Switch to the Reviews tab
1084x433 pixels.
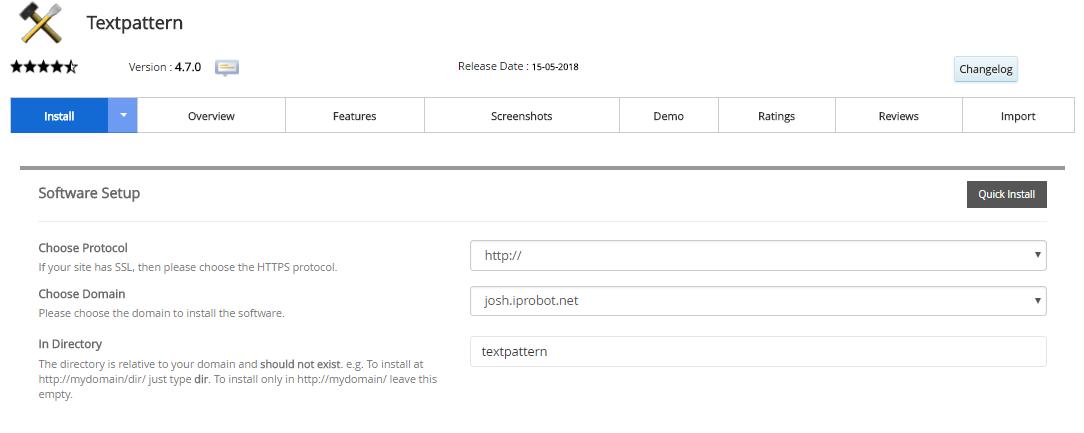point(899,116)
